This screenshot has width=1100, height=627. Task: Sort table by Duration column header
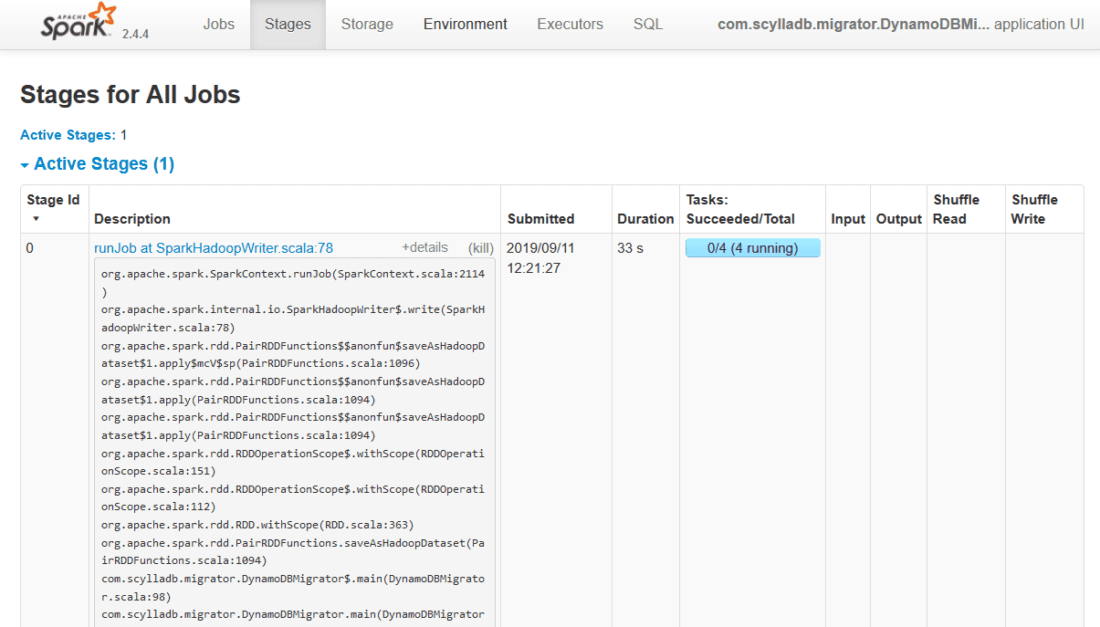(x=645, y=219)
